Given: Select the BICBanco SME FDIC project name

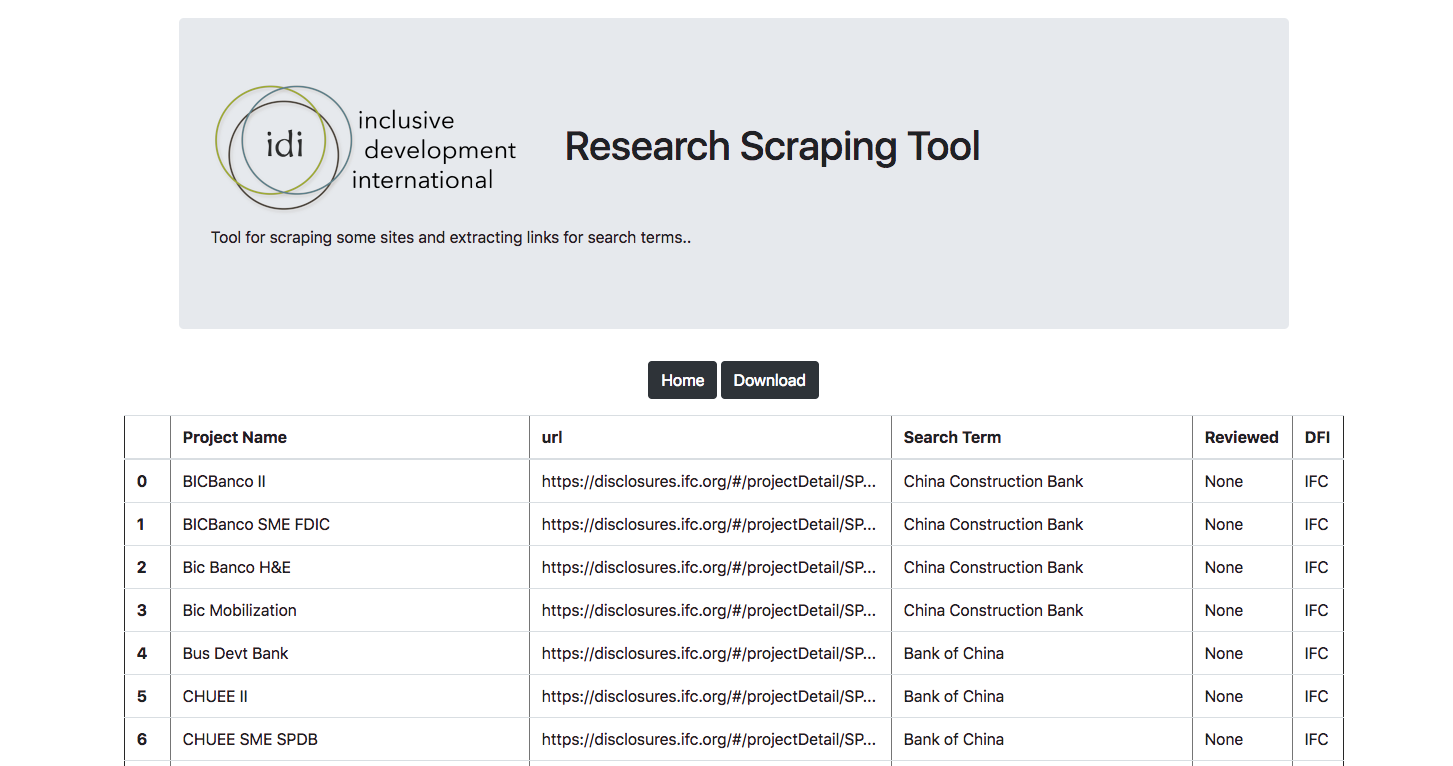Looking at the screenshot, I should [256, 524].
